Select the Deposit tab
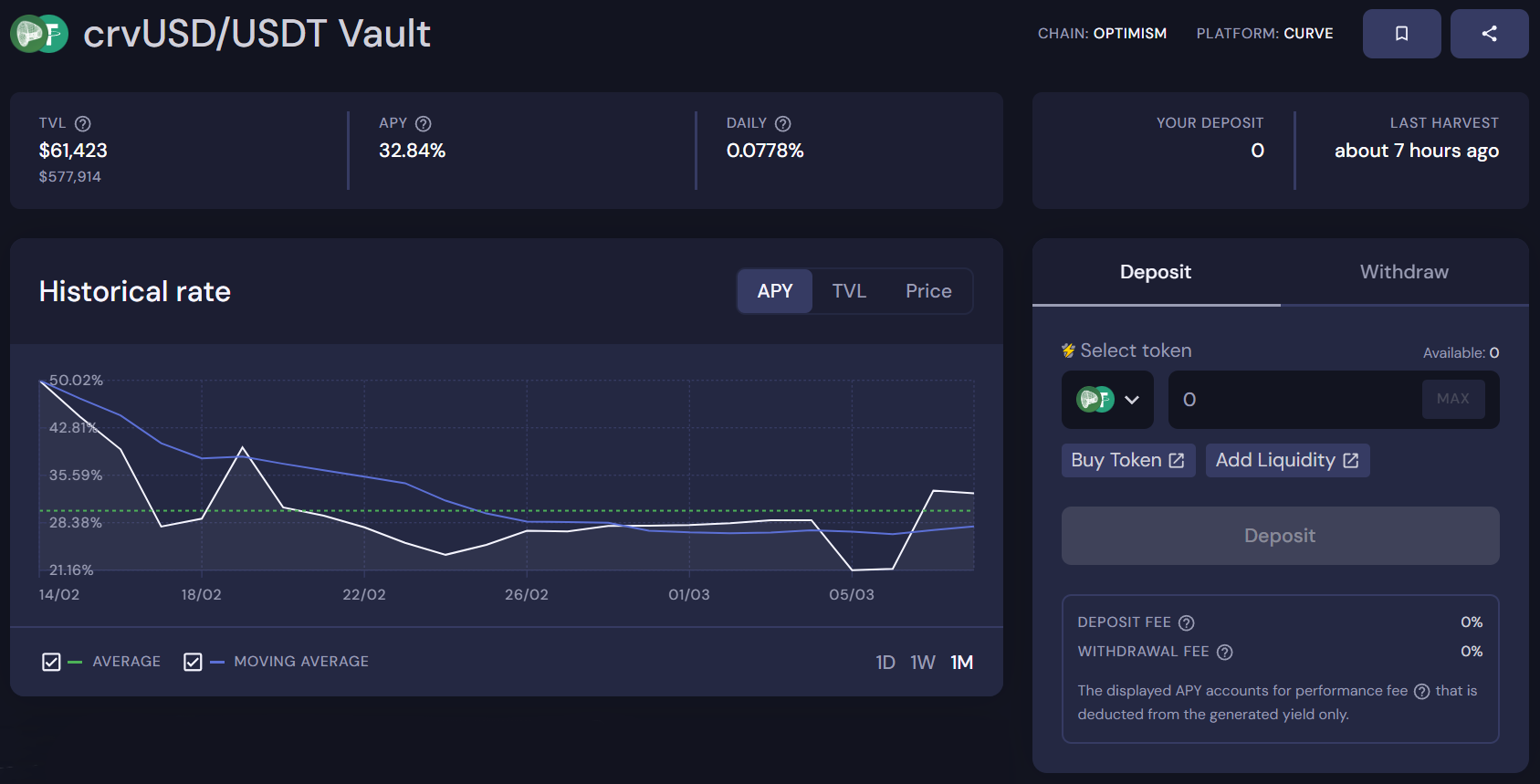The image size is (1540, 784). [x=1156, y=272]
